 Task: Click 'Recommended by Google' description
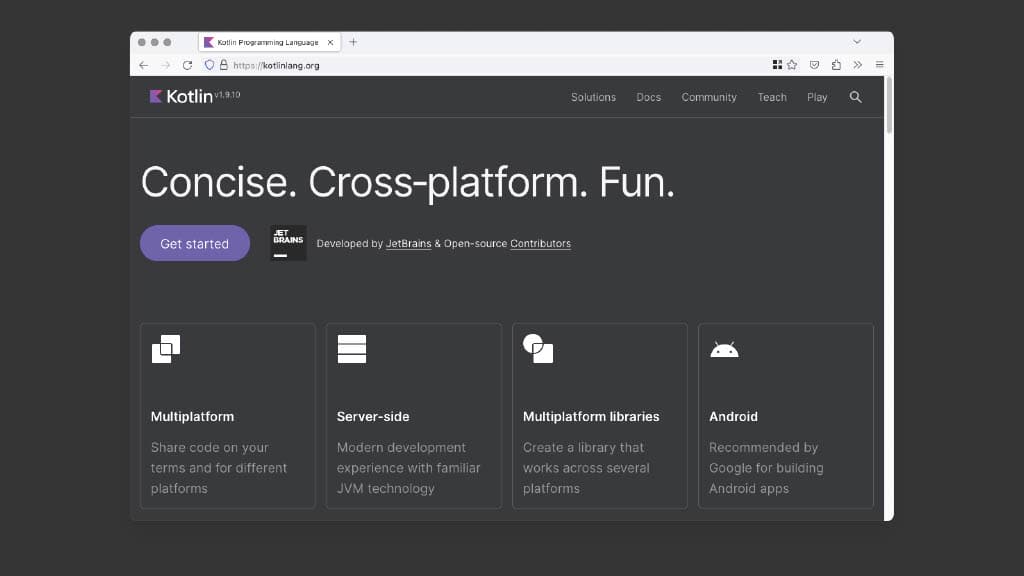767,468
